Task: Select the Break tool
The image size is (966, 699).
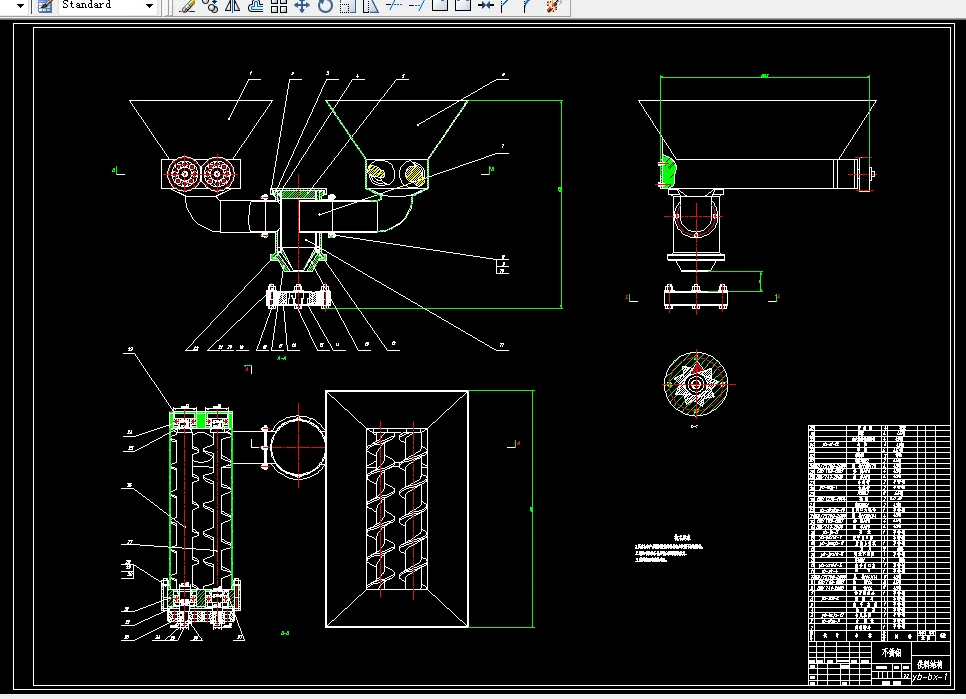Action: [x=463, y=6]
